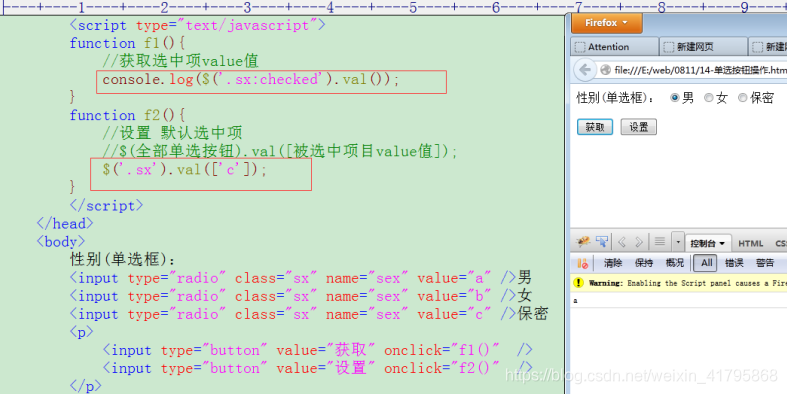Click 清除 to clear the console

(x=613, y=262)
